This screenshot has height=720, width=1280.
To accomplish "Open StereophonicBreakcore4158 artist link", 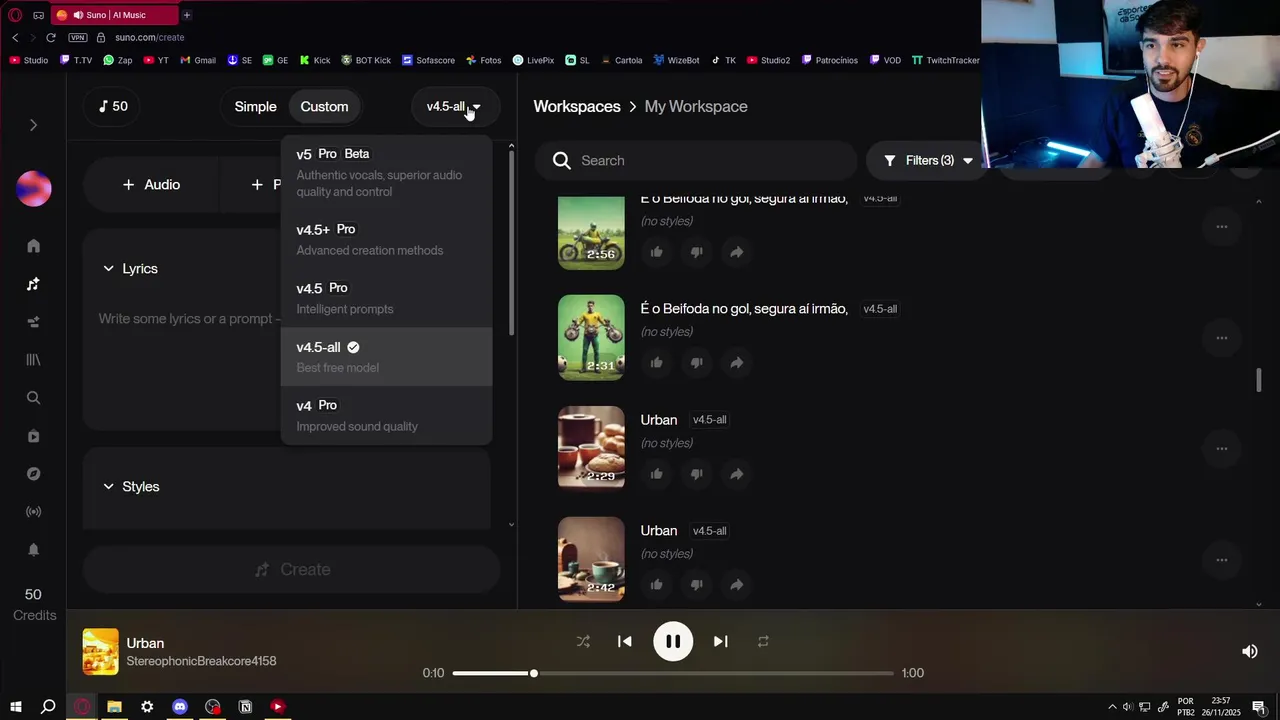I will click(x=201, y=661).
